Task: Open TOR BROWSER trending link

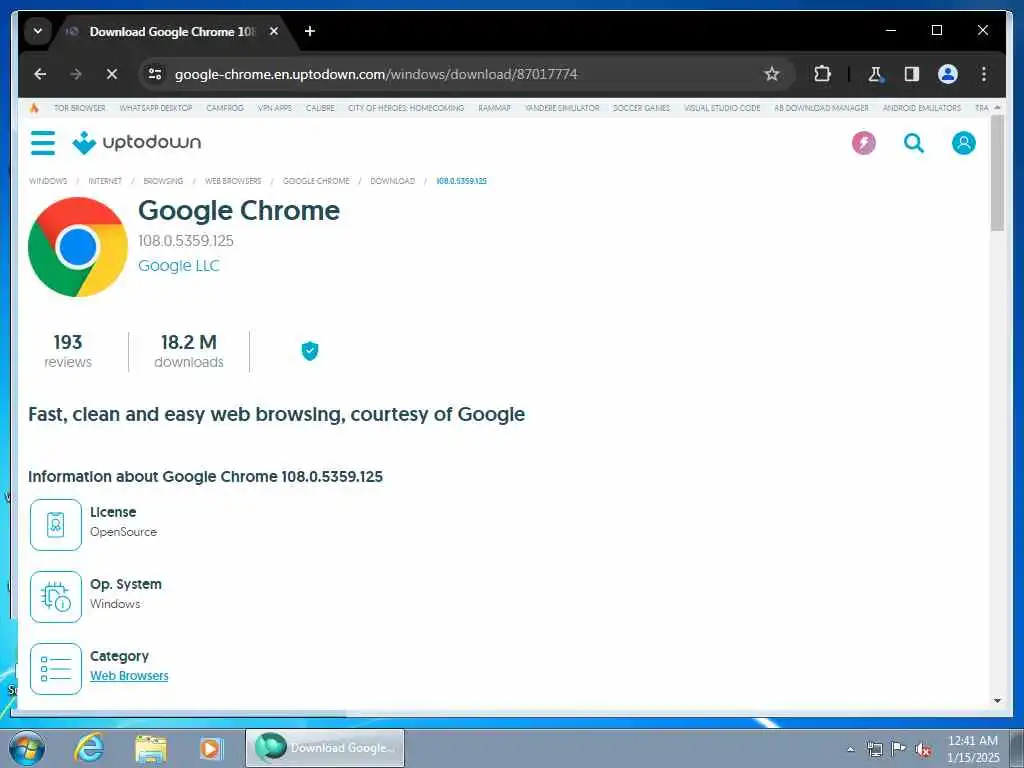Action: (80, 108)
